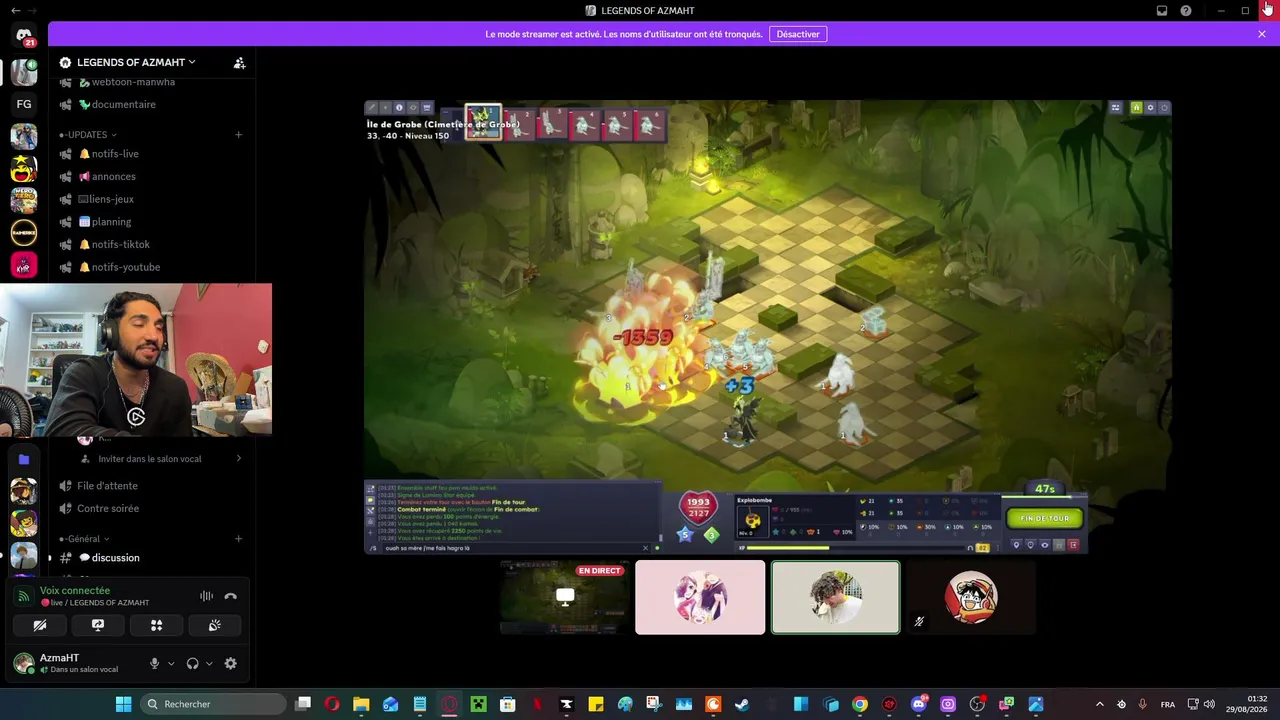Select the EN DIRECT stream thumbnail

pos(565,597)
